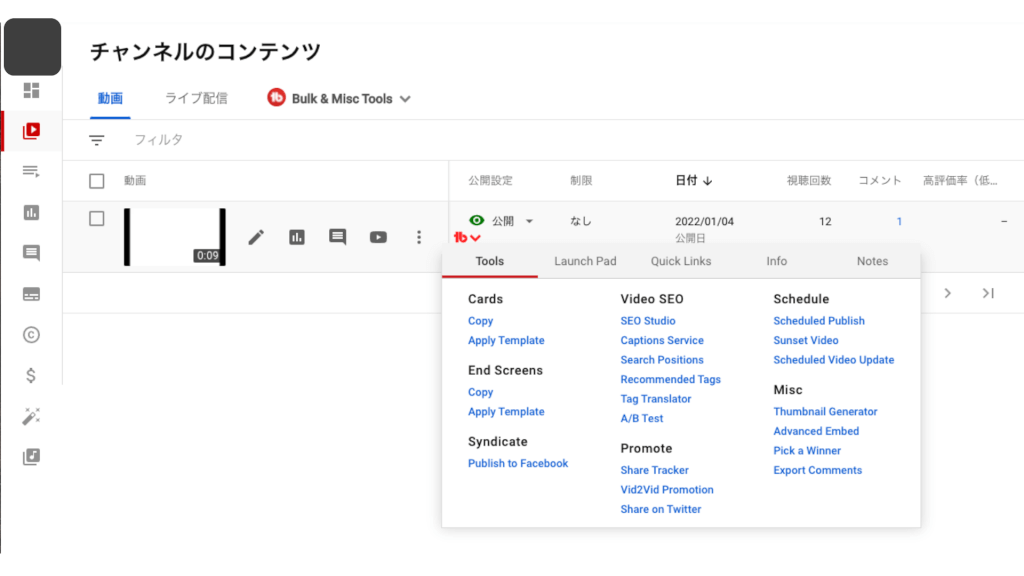Open the Dashboard icon in the sidebar

point(31,91)
